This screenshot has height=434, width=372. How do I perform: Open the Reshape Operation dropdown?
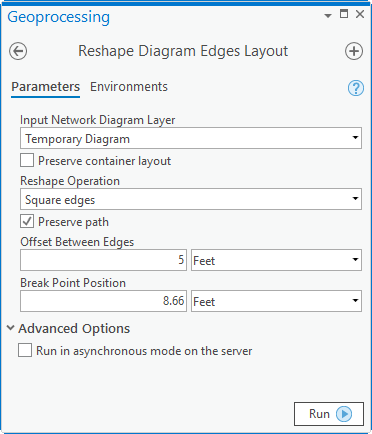point(191,199)
